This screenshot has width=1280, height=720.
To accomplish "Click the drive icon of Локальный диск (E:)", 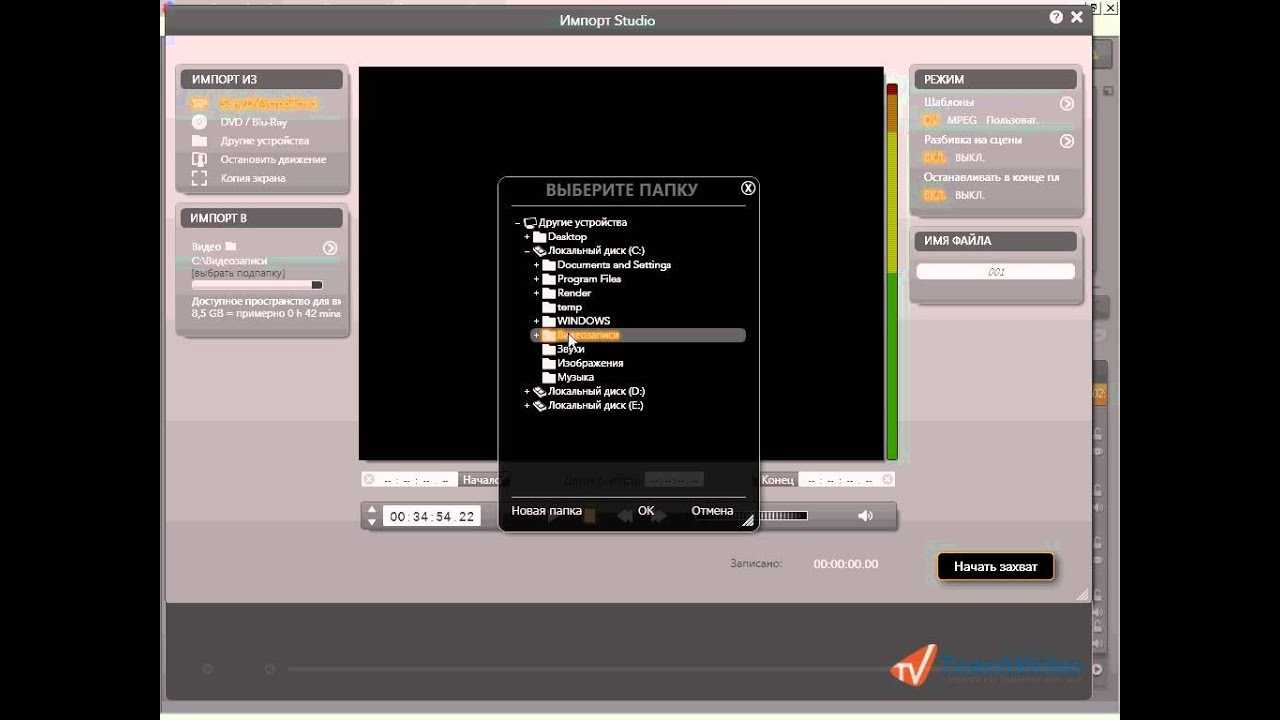I will pos(540,406).
